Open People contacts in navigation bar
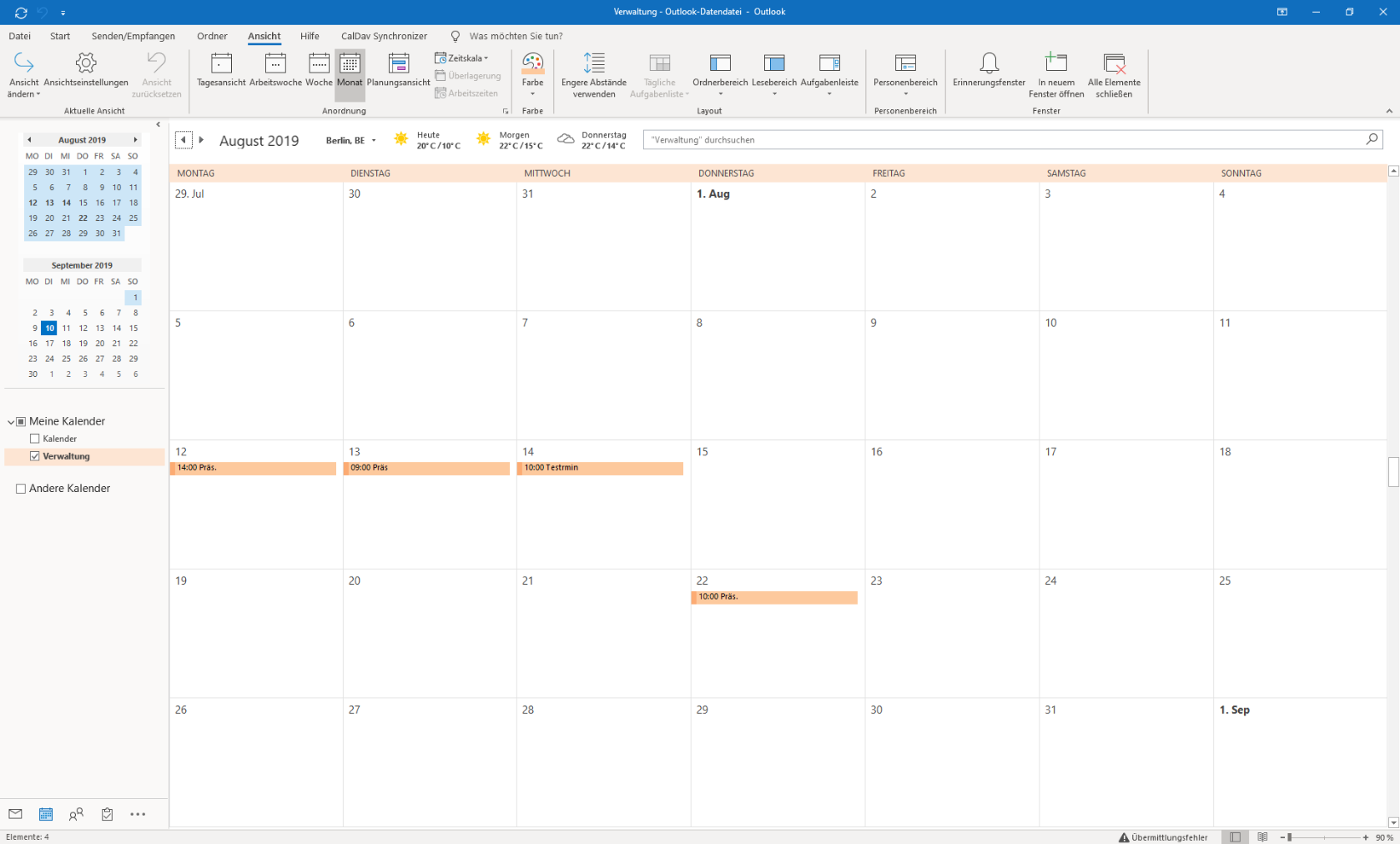Image resolution: width=1400 pixels, height=844 pixels. (x=76, y=814)
